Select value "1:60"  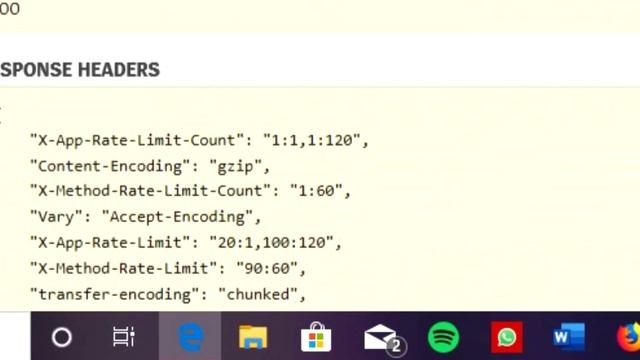point(316,191)
